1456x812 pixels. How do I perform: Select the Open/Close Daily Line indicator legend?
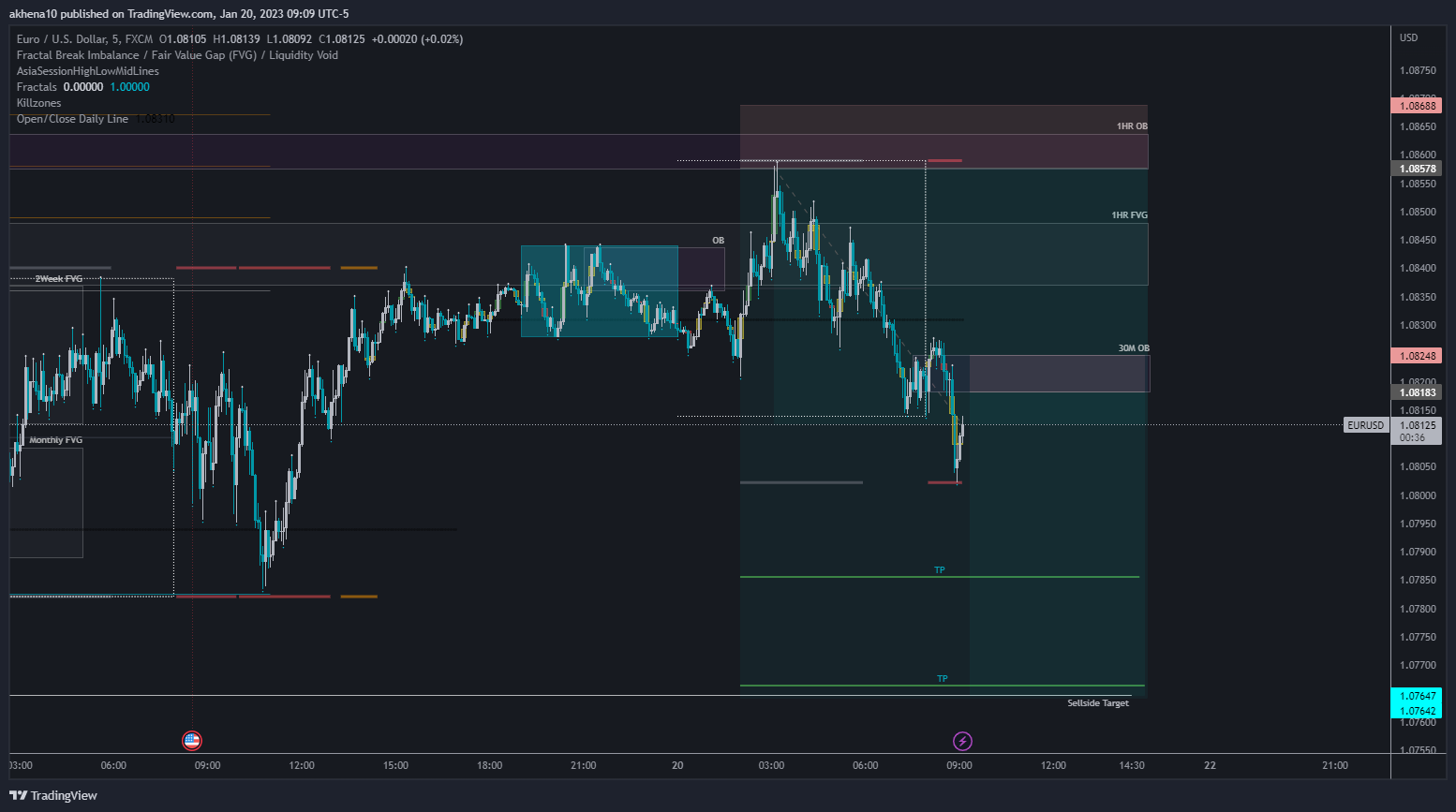pos(72,119)
